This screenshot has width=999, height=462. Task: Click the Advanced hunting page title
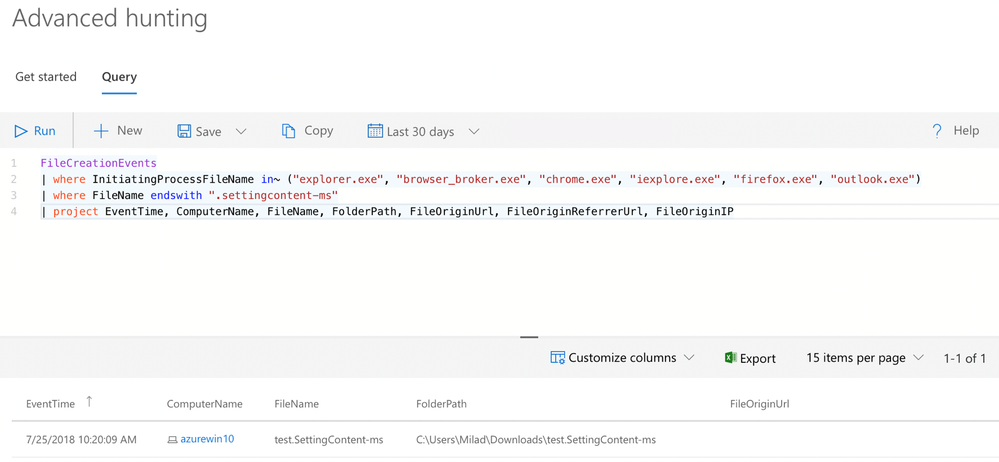(x=110, y=18)
